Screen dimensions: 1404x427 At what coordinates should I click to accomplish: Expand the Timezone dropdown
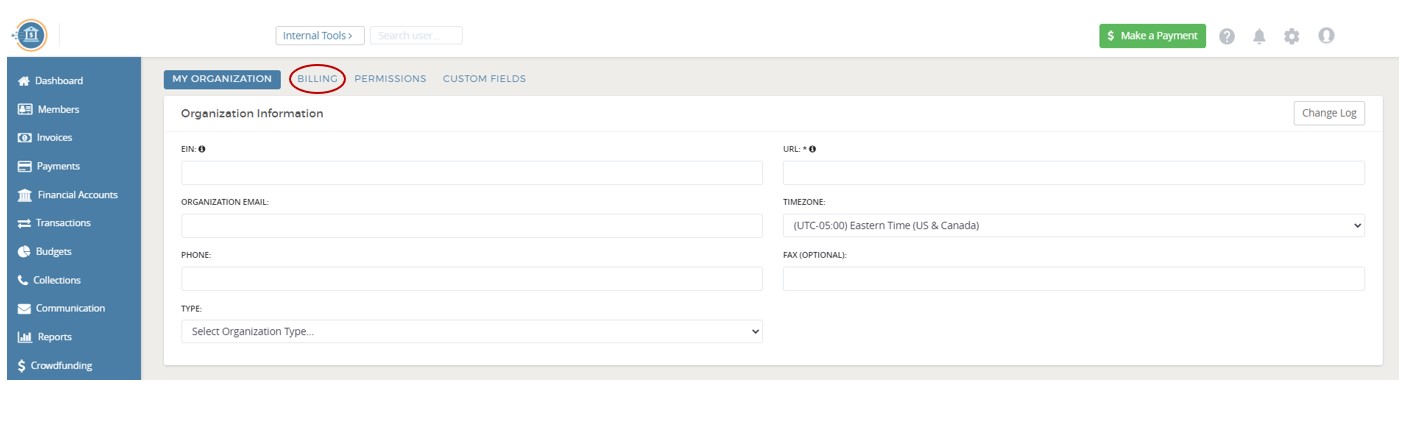point(1073,225)
